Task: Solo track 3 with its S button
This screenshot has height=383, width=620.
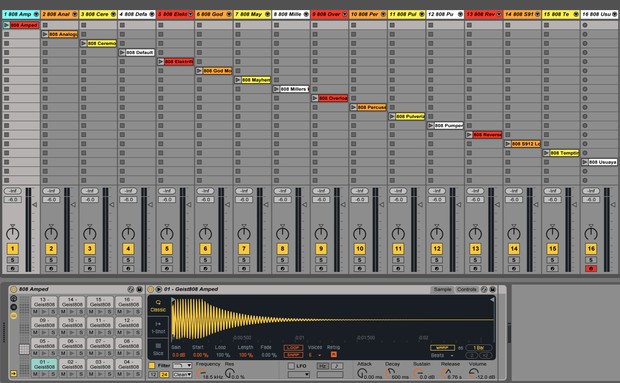Action: point(90,260)
